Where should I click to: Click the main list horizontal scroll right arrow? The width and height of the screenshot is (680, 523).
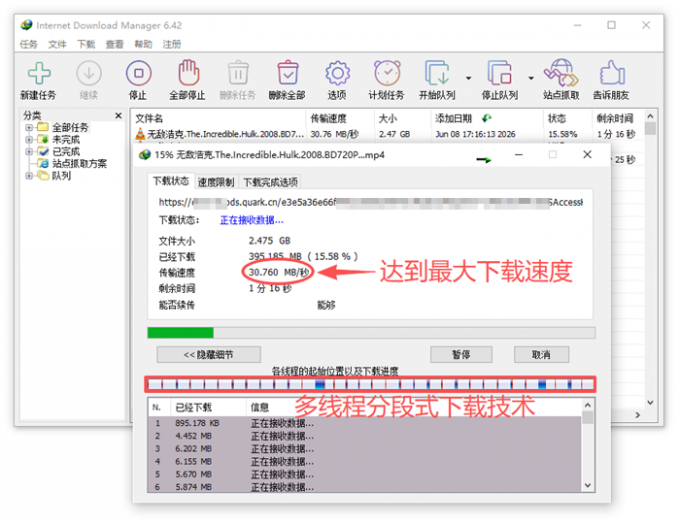click(638, 415)
